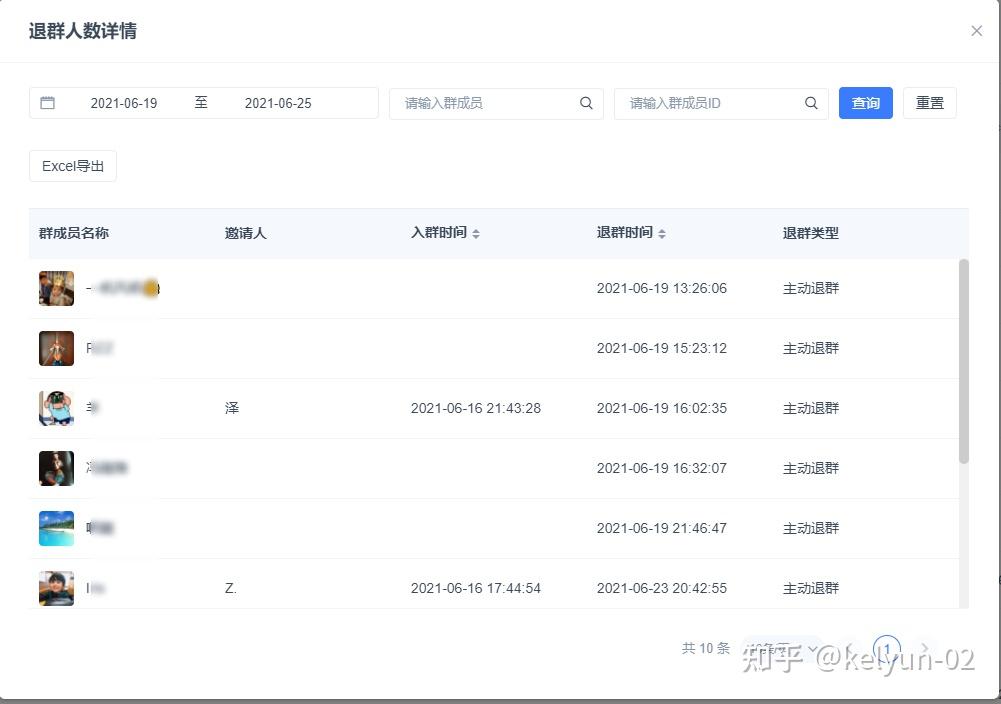
Task: Sort by 入群时间 column arrows
Action: click(476, 233)
